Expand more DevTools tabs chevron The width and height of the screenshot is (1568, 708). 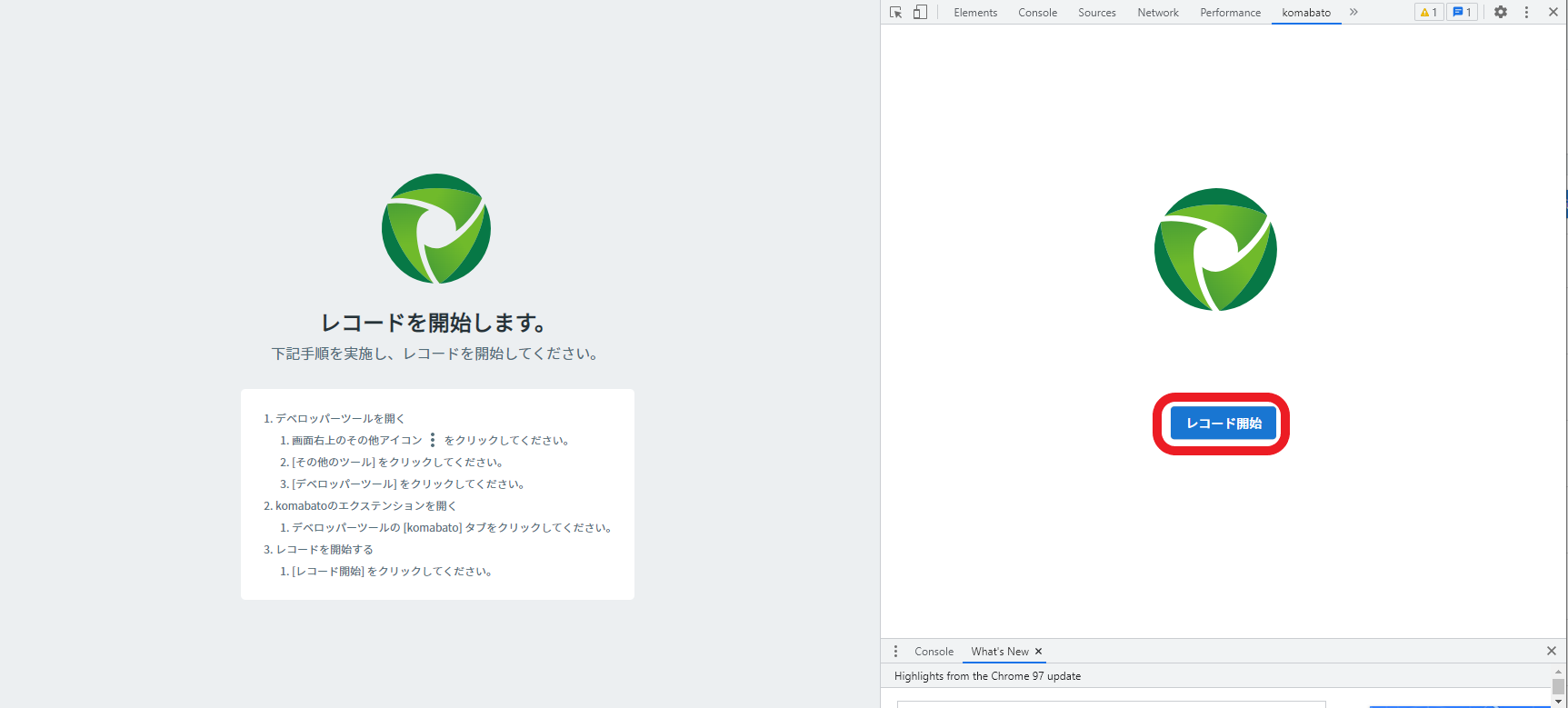click(1353, 12)
